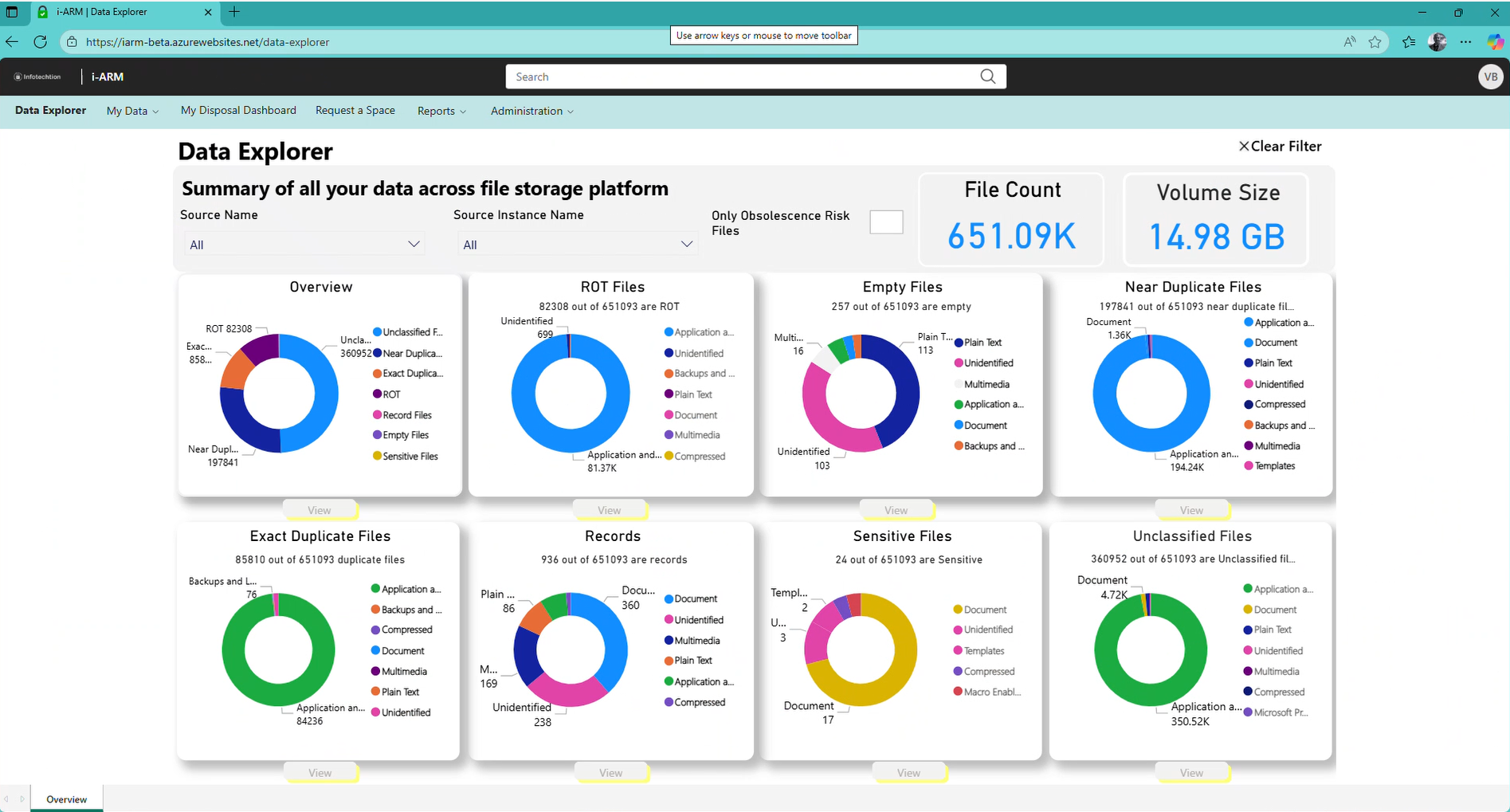Toggle Plain Text legend in Empty Files
Screen dimensions: 1510x812
tap(982, 343)
